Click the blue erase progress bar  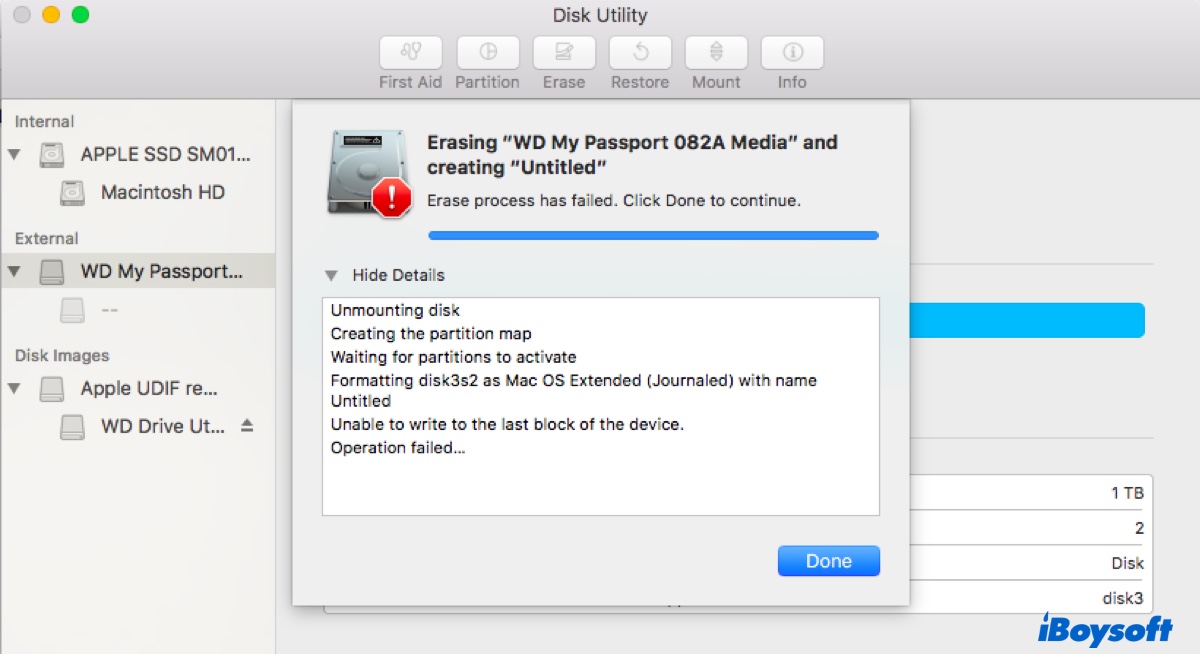653,236
